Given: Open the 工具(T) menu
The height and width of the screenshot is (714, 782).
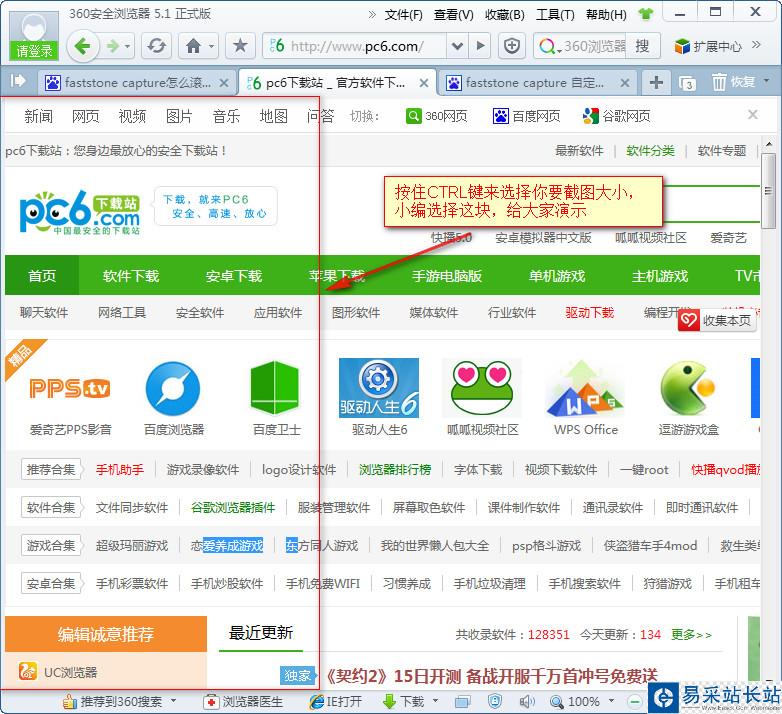Looking at the screenshot, I should pos(555,15).
